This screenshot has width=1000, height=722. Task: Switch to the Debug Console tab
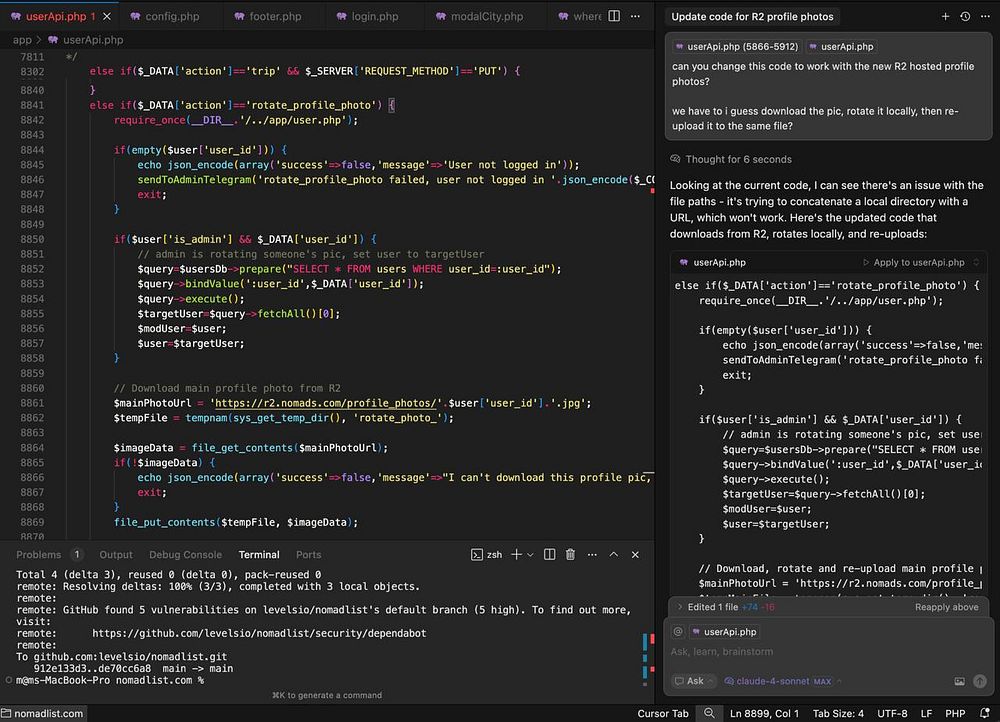pos(185,554)
